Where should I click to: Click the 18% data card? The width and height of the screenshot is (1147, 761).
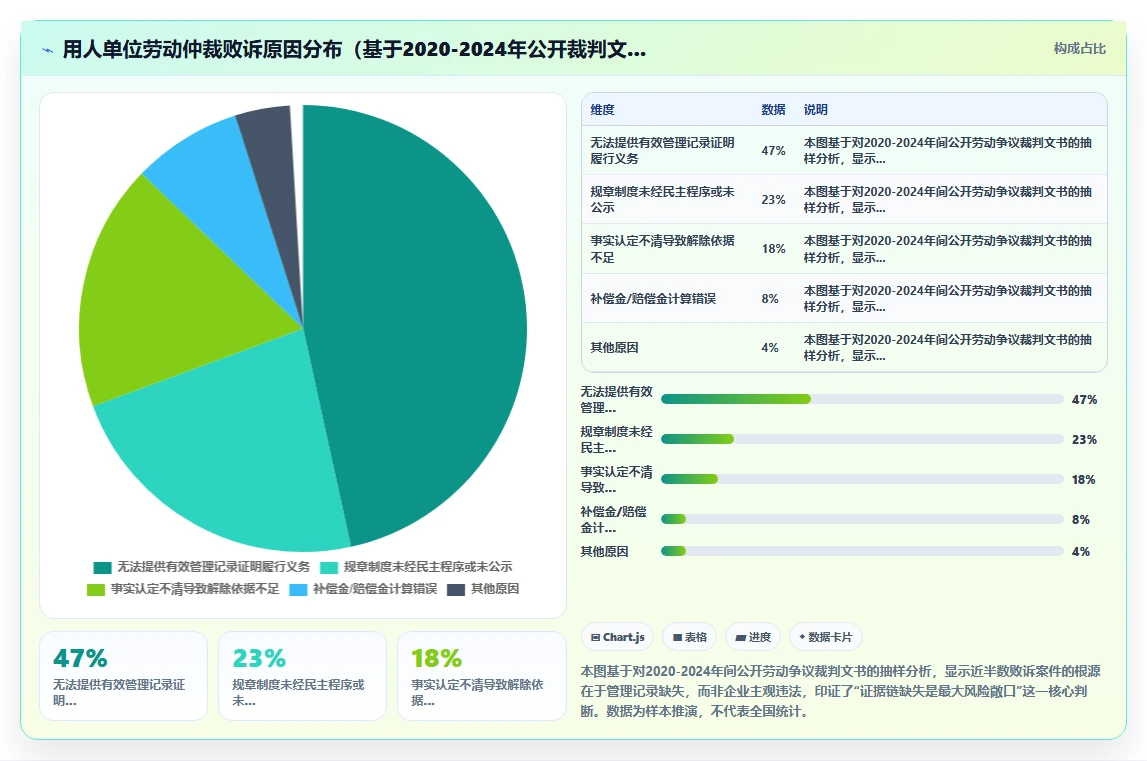(x=481, y=676)
